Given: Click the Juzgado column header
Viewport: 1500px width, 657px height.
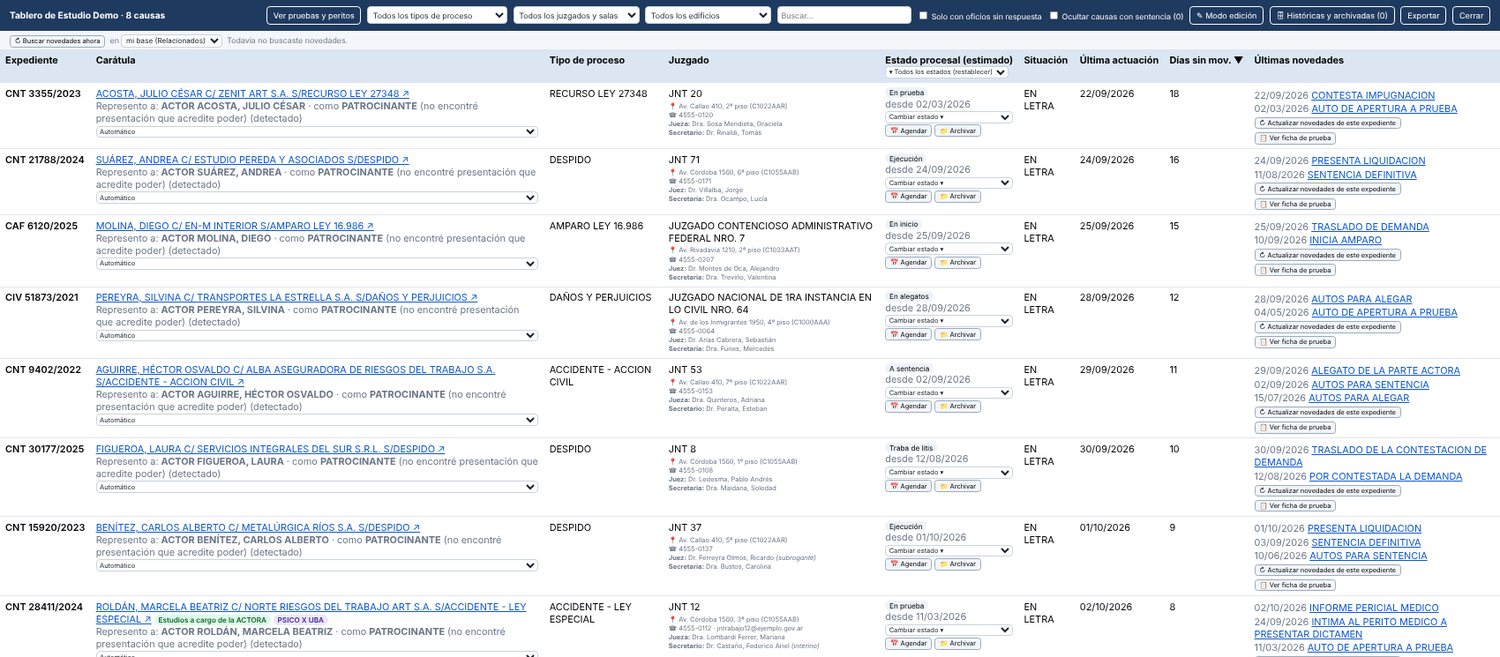Looking at the screenshot, I should pyautogui.click(x=689, y=60).
